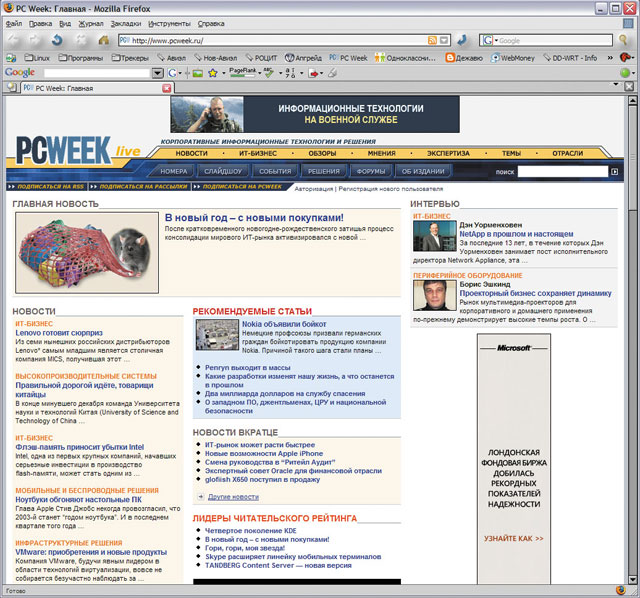
Task: Show more bookmarks with the » chevron
Action: coord(610,58)
